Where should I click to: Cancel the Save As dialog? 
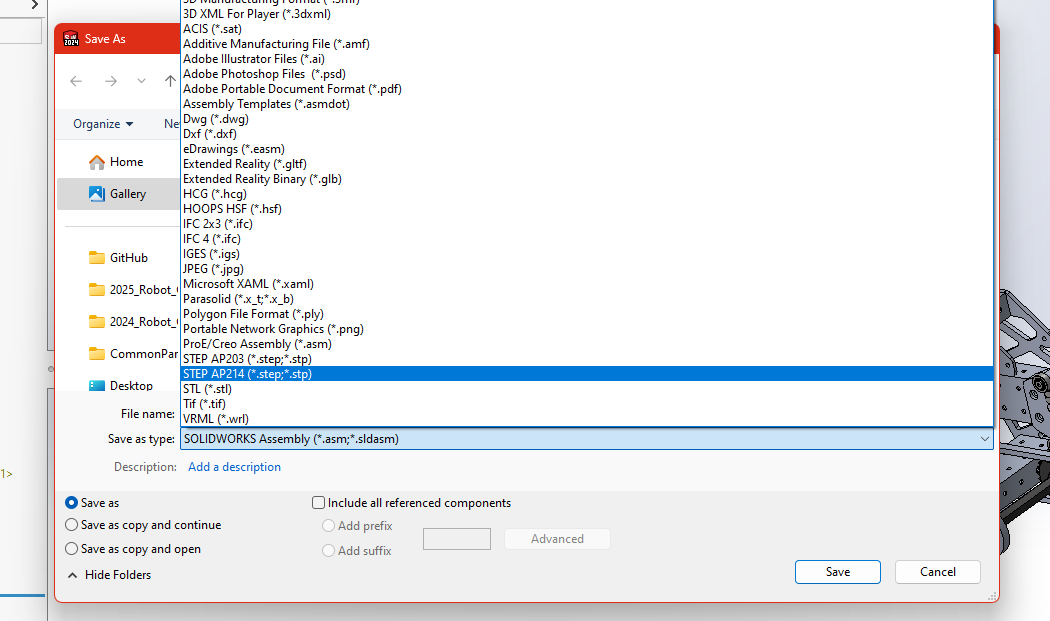click(x=938, y=572)
